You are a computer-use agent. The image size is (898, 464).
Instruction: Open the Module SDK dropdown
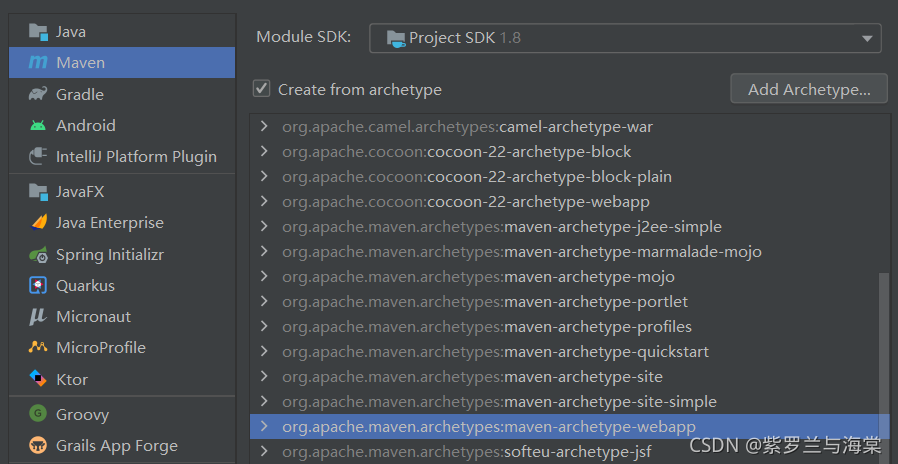pos(625,38)
